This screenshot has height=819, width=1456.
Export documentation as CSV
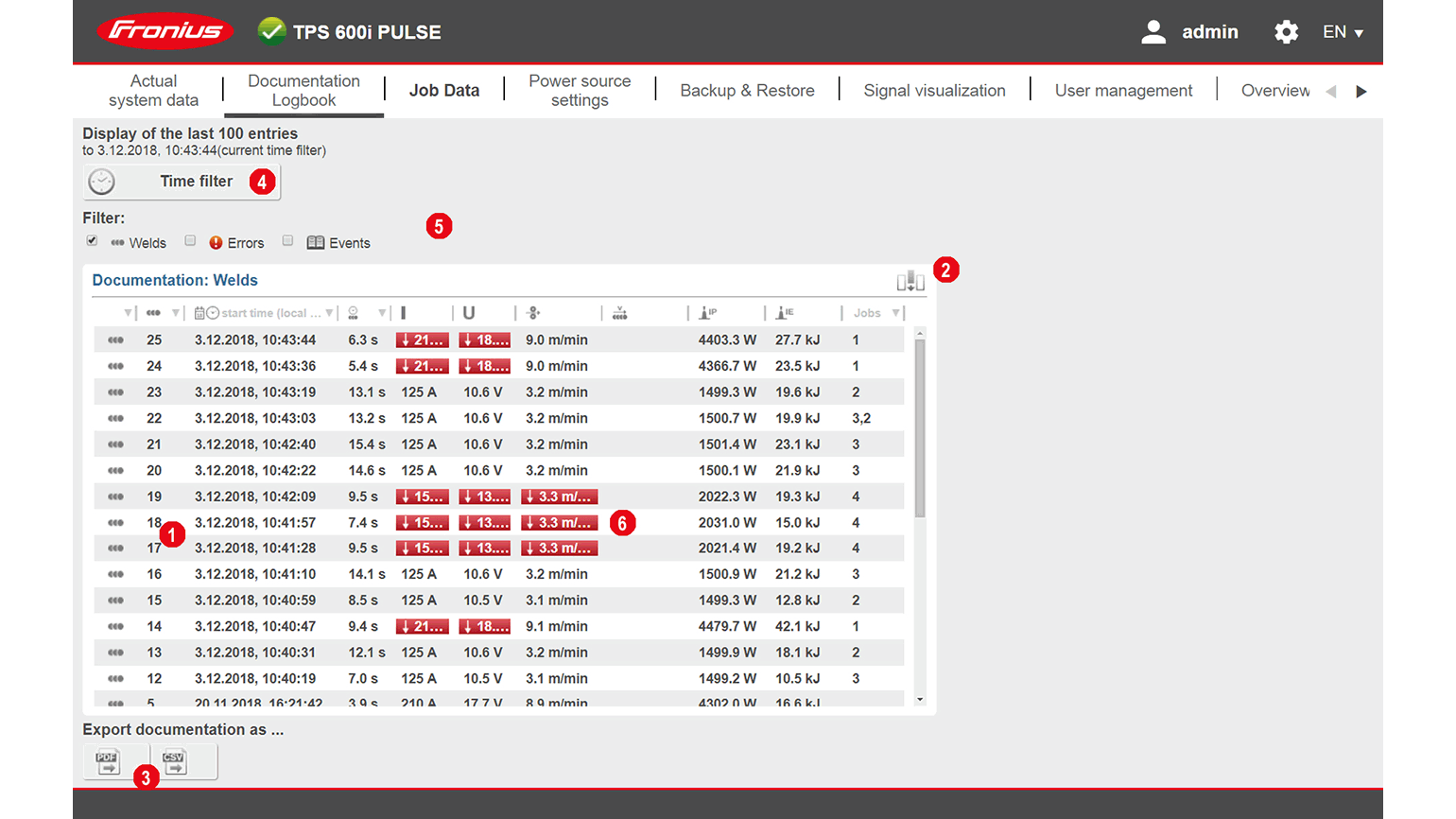pyautogui.click(x=175, y=761)
